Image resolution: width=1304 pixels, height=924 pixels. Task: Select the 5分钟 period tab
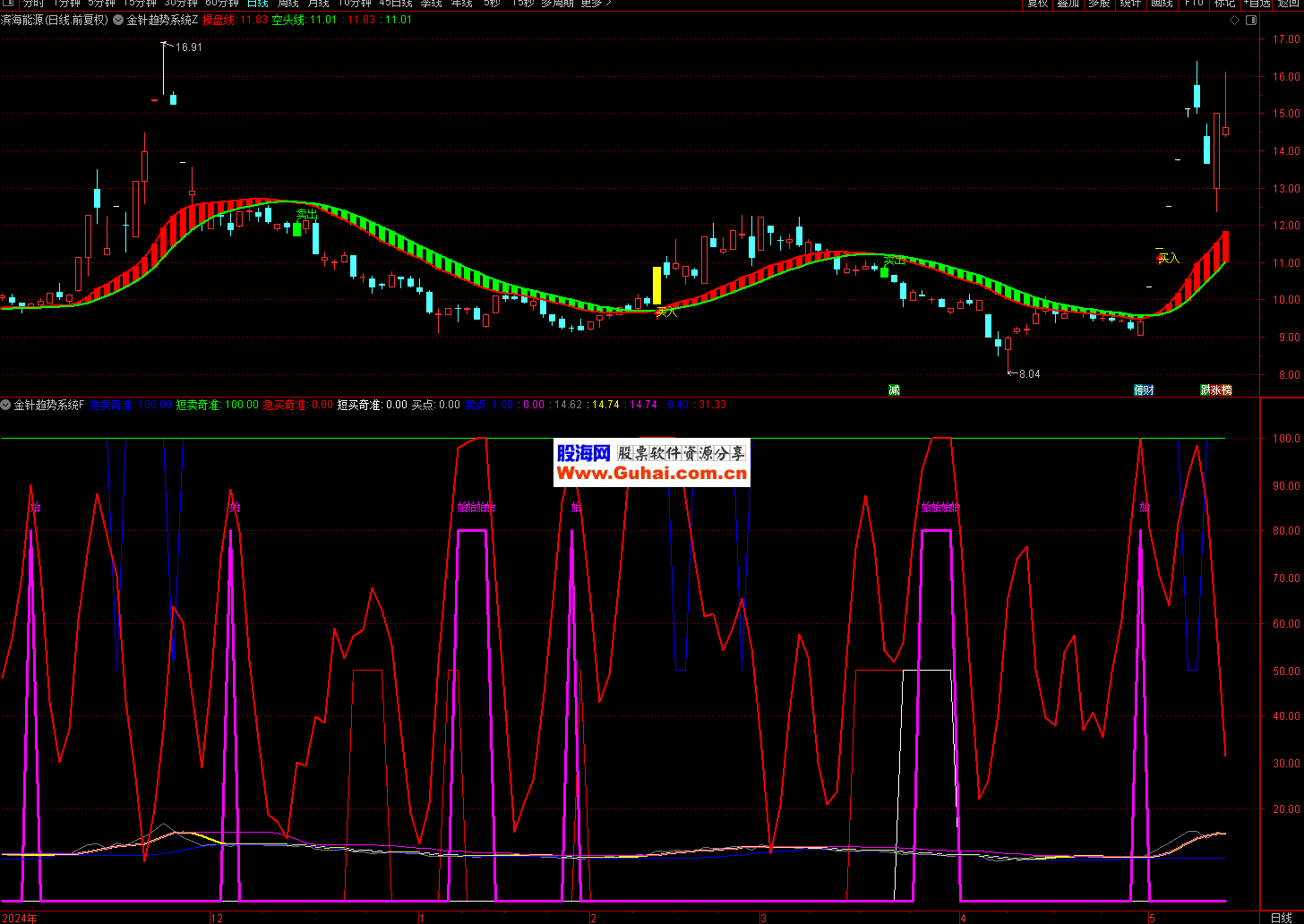pyautogui.click(x=102, y=4)
